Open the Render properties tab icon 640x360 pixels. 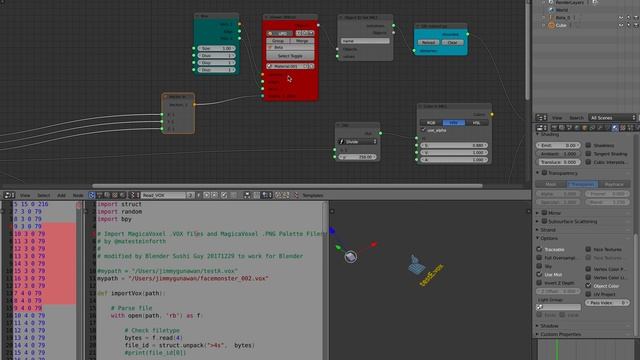coord(553,128)
